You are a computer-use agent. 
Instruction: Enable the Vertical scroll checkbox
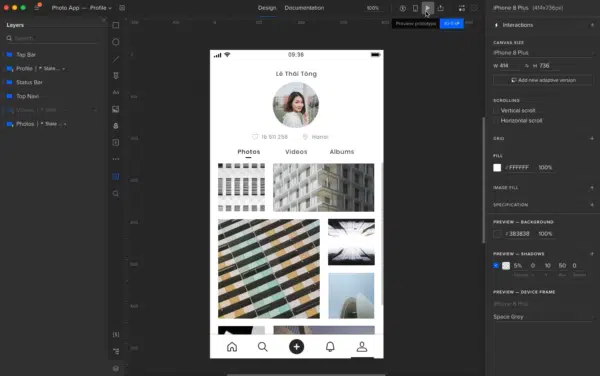pos(496,111)
